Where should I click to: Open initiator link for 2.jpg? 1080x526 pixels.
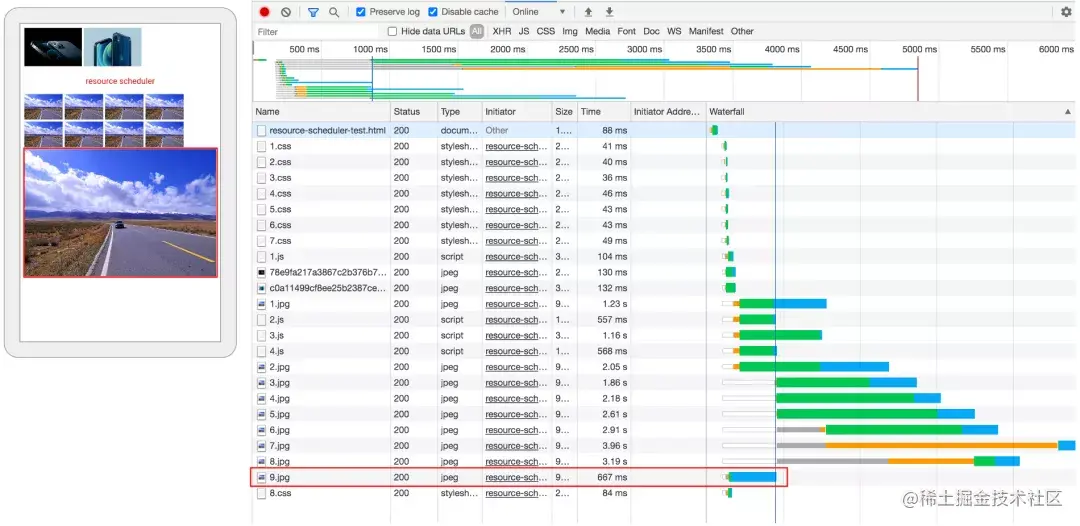517,368
